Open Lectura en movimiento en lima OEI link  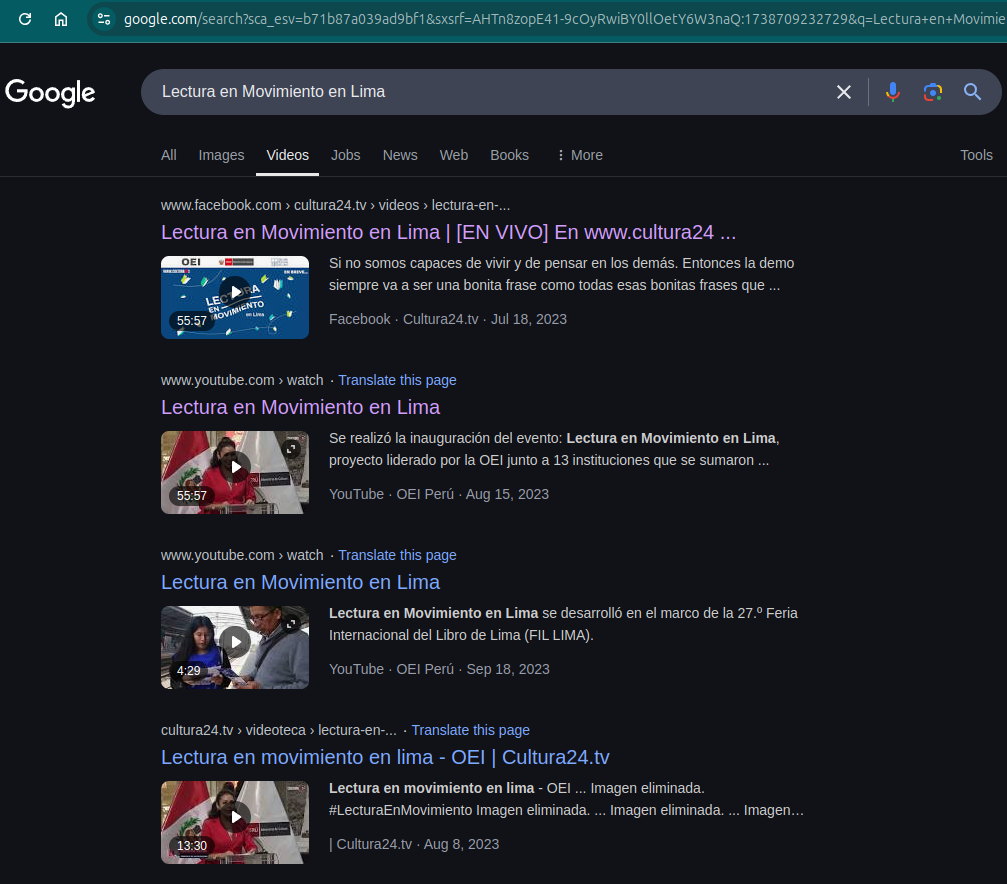(385, 757)
